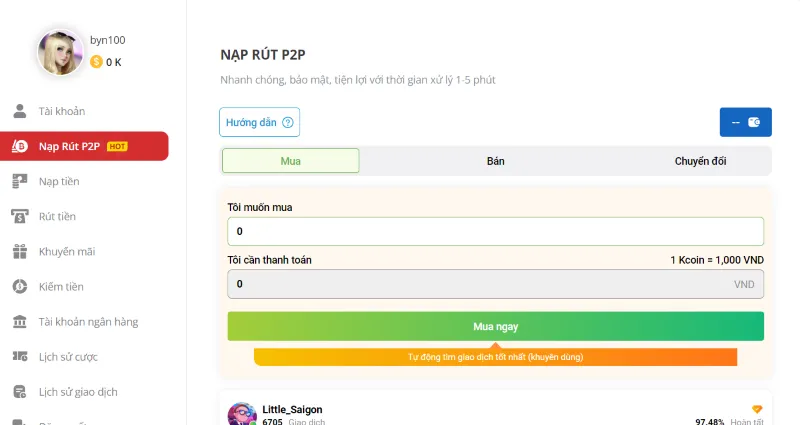Focus the Tôi muốn mua input

[x=495, y=232]
